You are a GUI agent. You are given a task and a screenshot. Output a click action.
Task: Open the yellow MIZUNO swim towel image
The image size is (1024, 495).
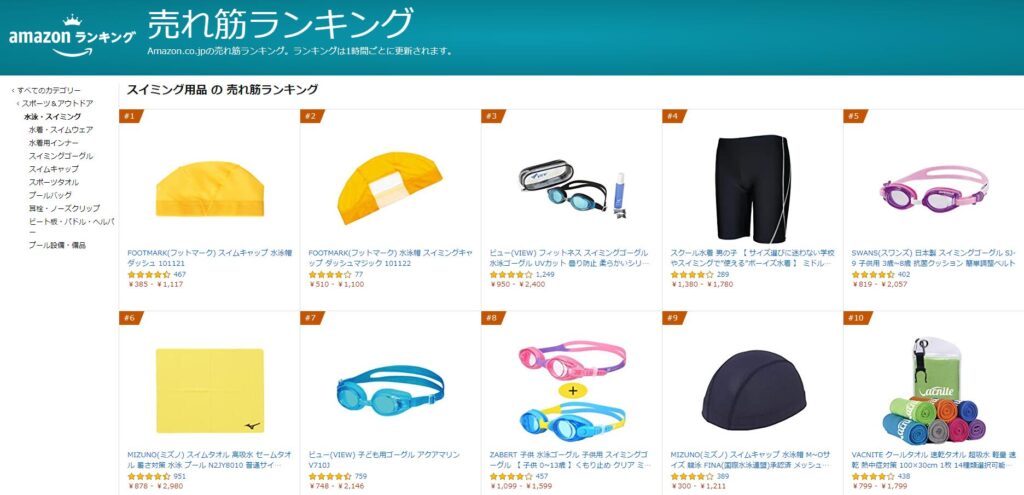click(210, 391)
